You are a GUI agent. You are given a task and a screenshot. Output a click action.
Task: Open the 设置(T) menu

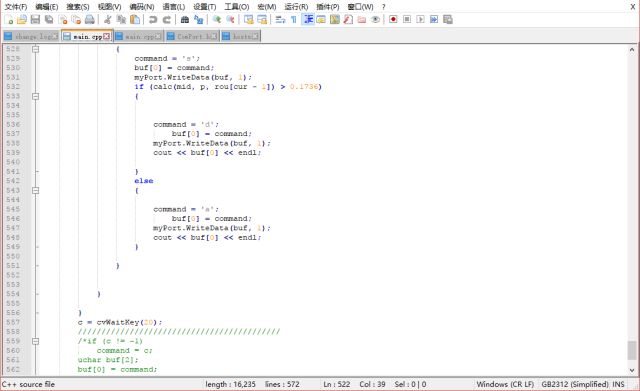(204, 7)
